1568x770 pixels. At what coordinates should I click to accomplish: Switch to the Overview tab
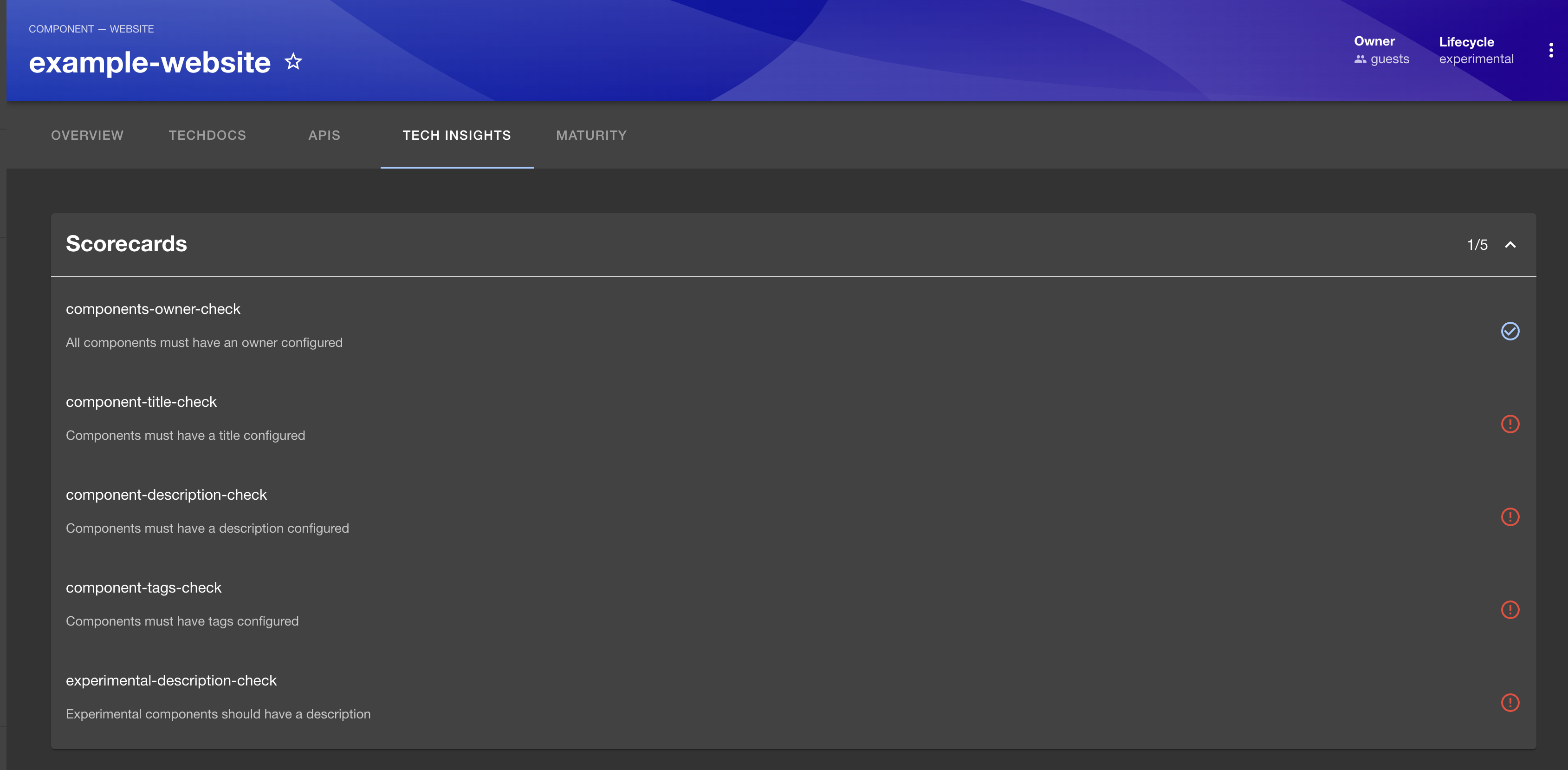(86, 135)
